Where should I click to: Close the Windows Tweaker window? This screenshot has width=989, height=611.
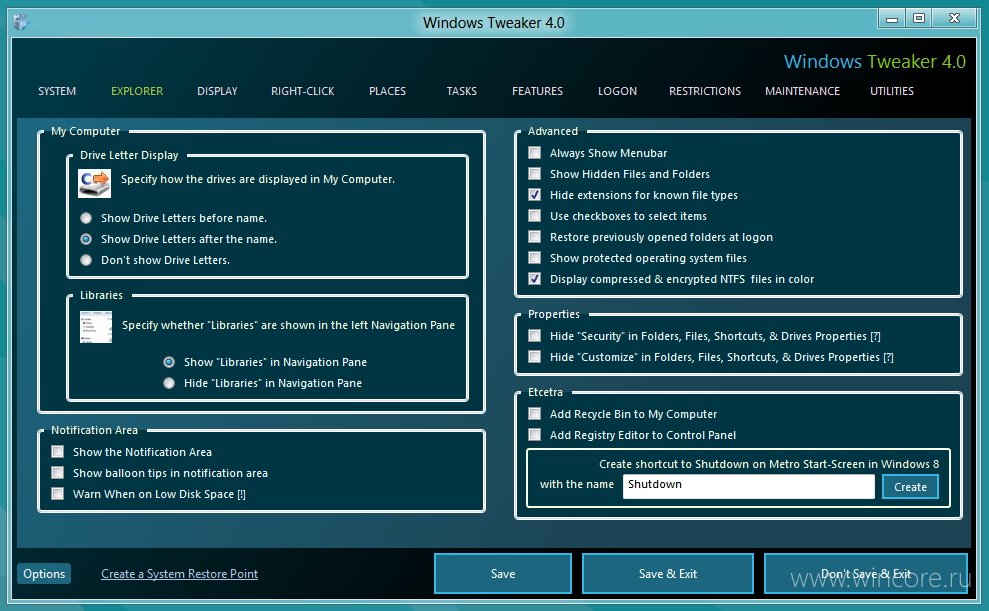tap(954, 18)
